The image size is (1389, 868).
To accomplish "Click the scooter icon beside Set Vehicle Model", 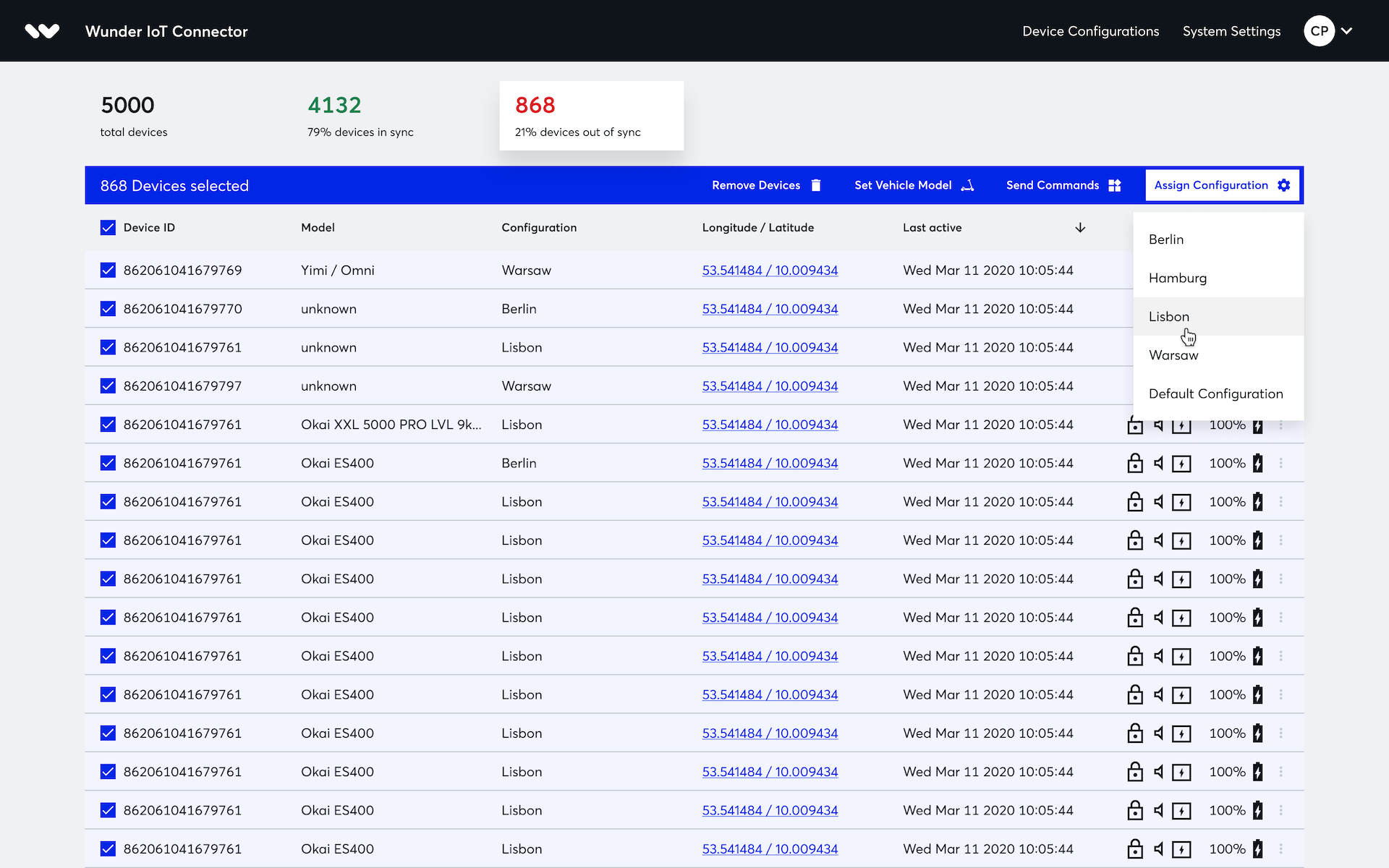I will tap(968, 185).
